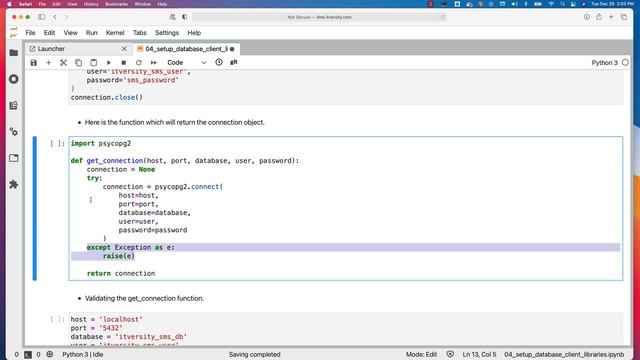Open the Run menu in JupyterLab
Viewport: 640px width, 360px height.
[x=91, y=33]
